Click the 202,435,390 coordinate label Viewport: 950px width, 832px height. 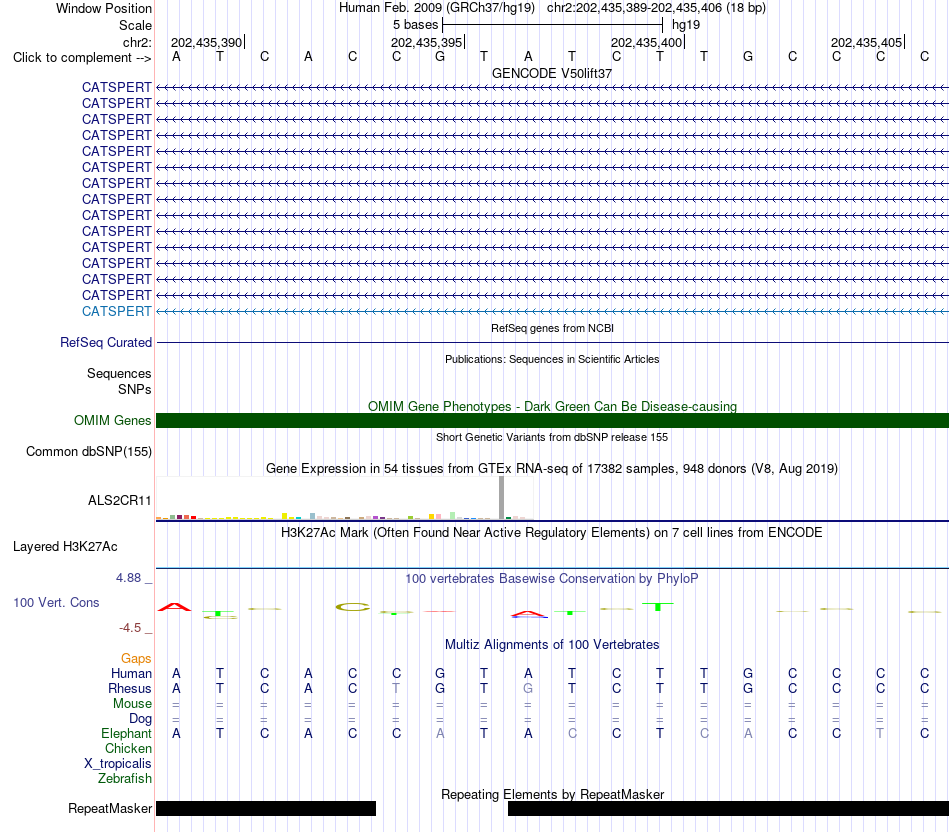[207, 42]
